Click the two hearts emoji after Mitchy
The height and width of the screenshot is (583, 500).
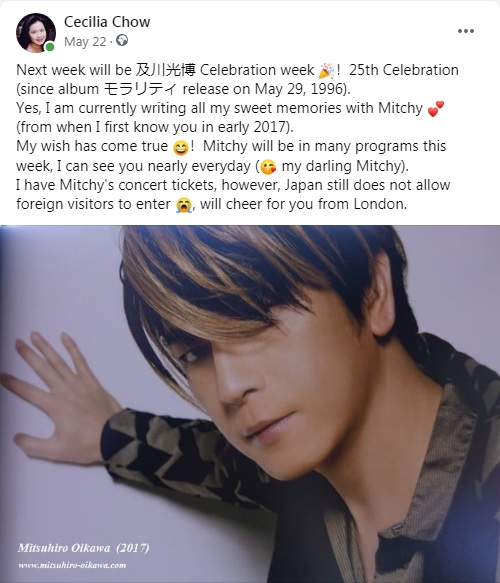[x=436, y=109]
